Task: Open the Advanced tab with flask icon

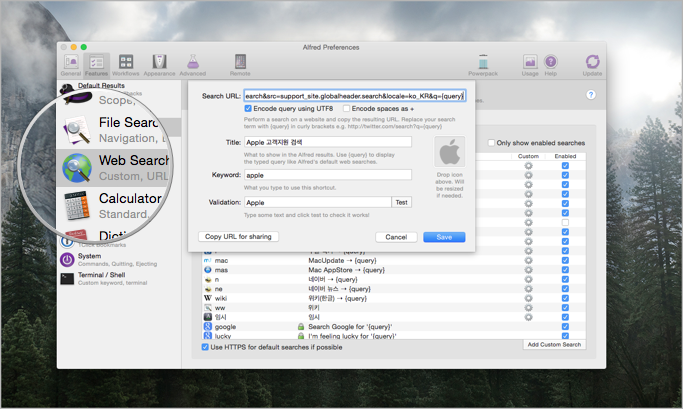Action: 193,65
